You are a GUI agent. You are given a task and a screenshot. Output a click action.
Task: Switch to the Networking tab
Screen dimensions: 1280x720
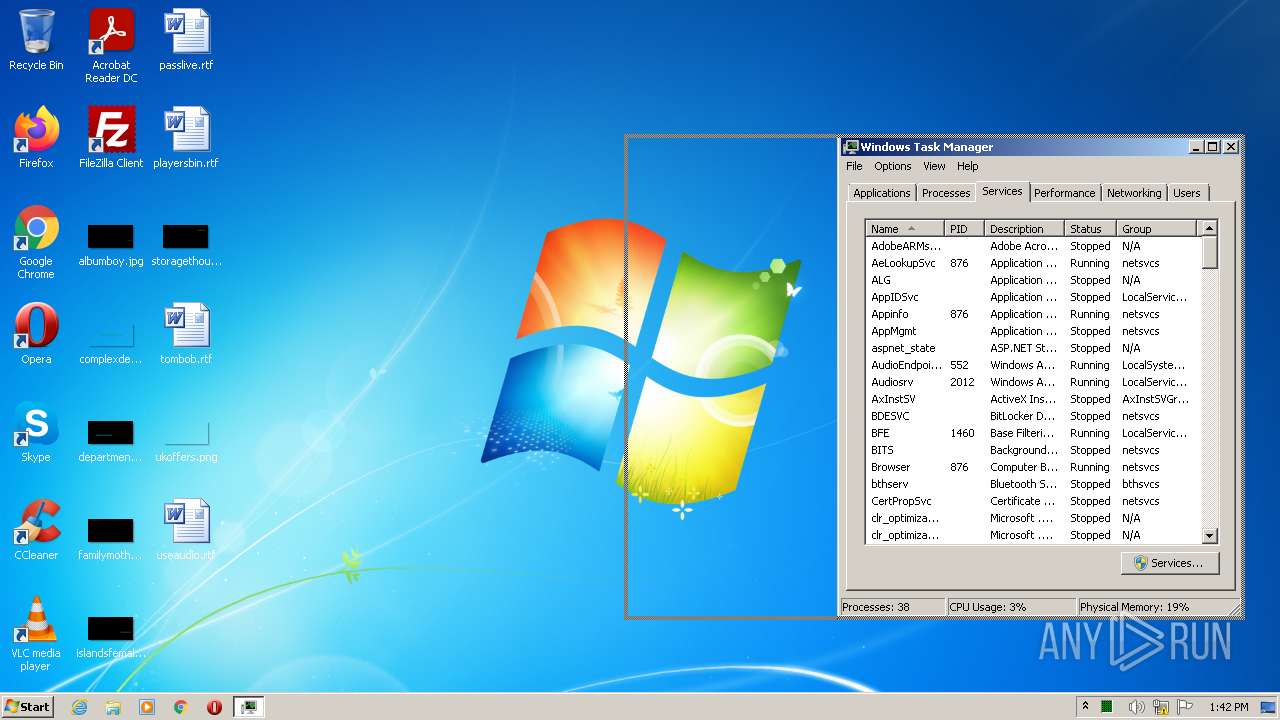click(1134, 193)
